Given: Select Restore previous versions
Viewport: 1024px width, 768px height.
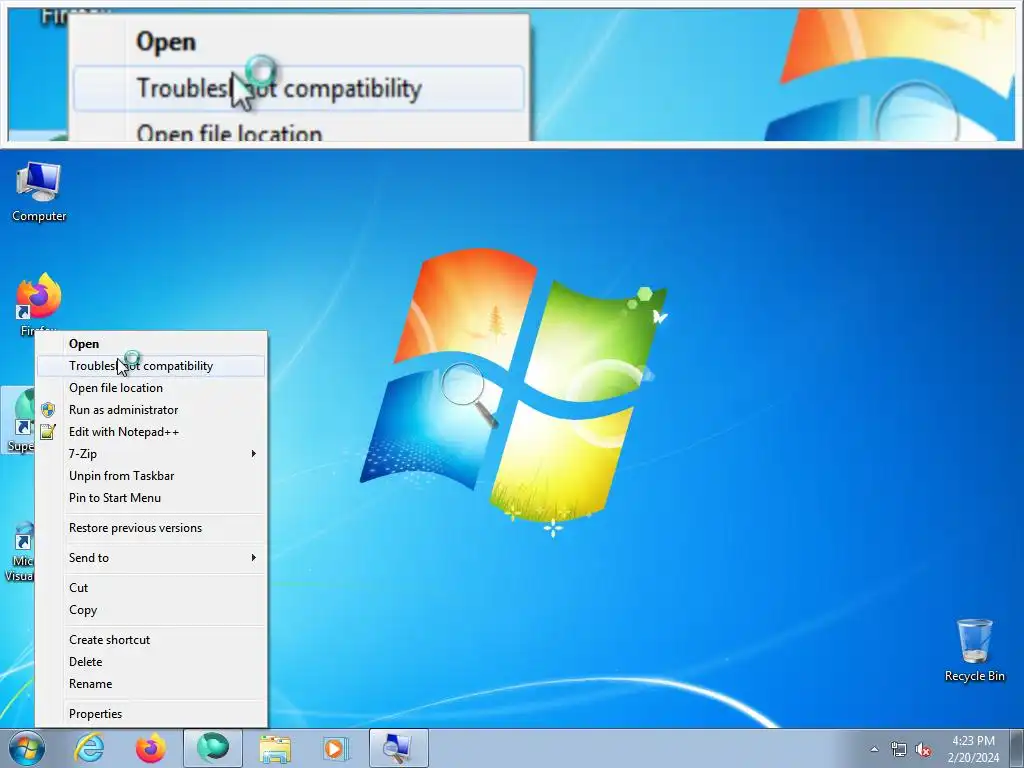Looking at the screenshot, I should pyautogui.click(x=151, y=528).
